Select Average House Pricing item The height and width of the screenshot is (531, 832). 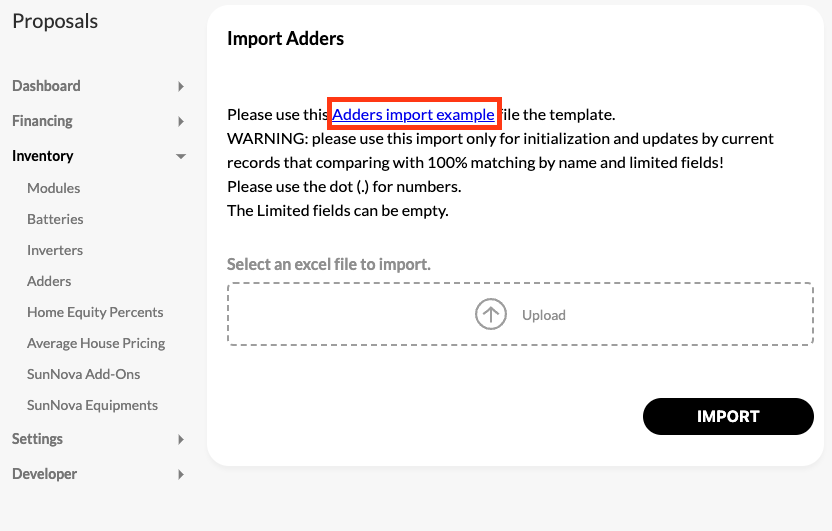point(96,343)
